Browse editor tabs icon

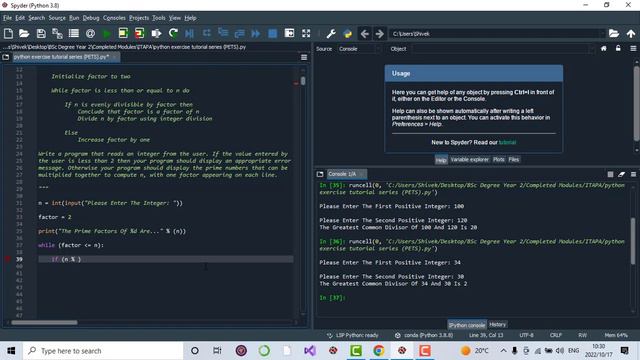(6, 57)
